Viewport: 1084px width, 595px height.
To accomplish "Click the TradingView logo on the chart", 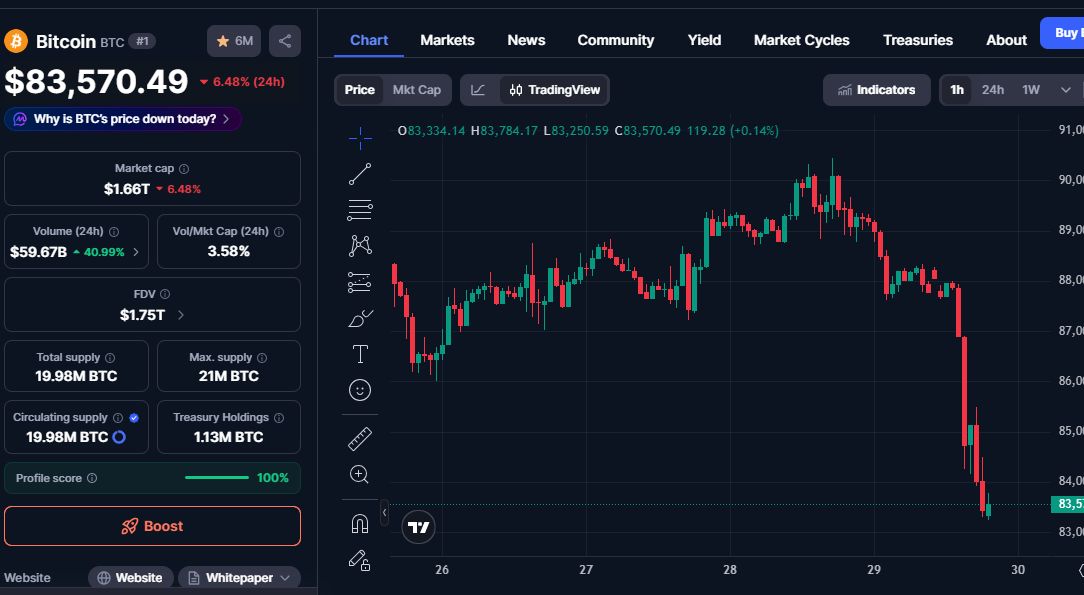I will pyautogui.click(x=418, y=527).
